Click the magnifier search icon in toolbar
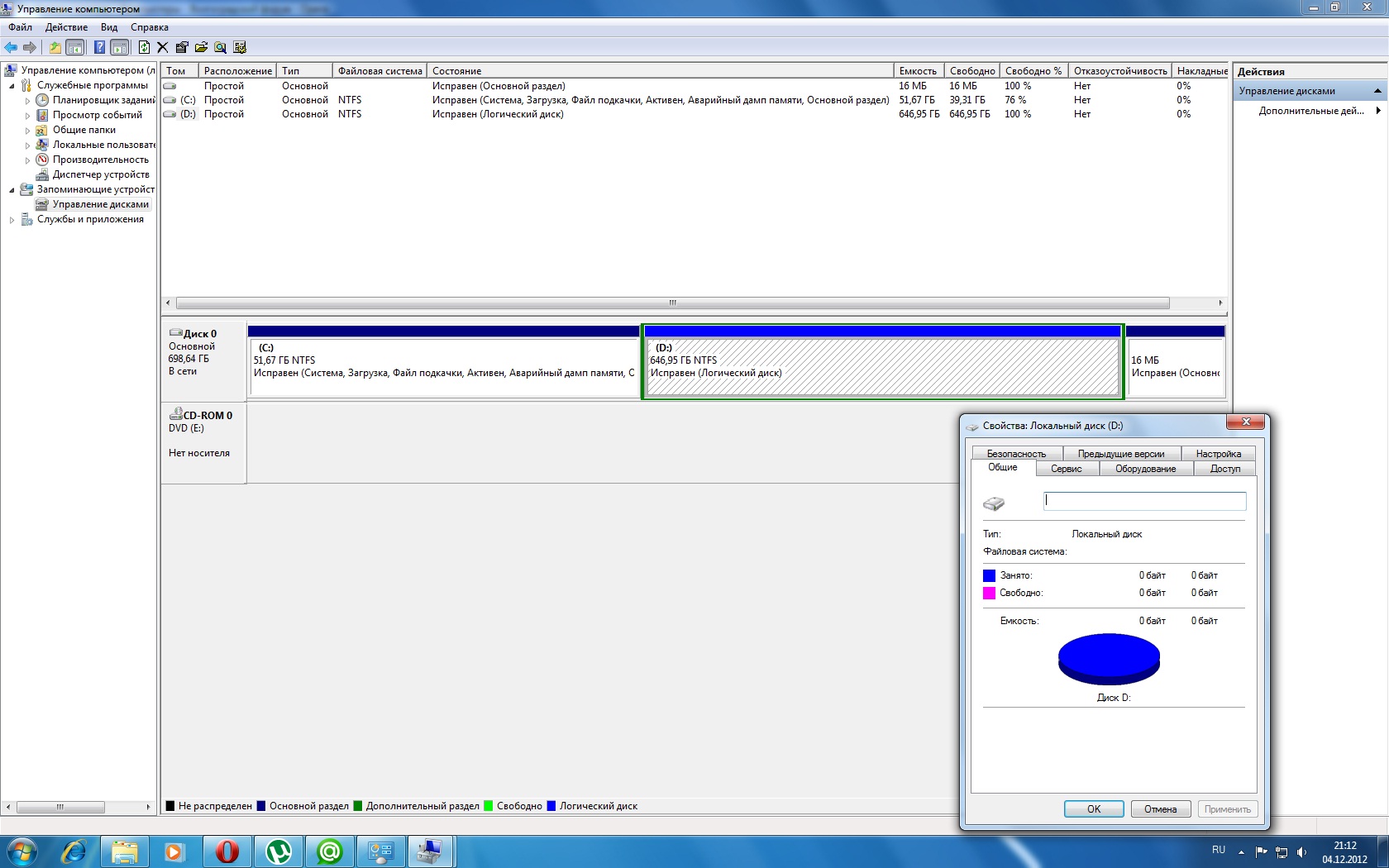The height and width of the screenshot is (868, 1389). point(220,47)
